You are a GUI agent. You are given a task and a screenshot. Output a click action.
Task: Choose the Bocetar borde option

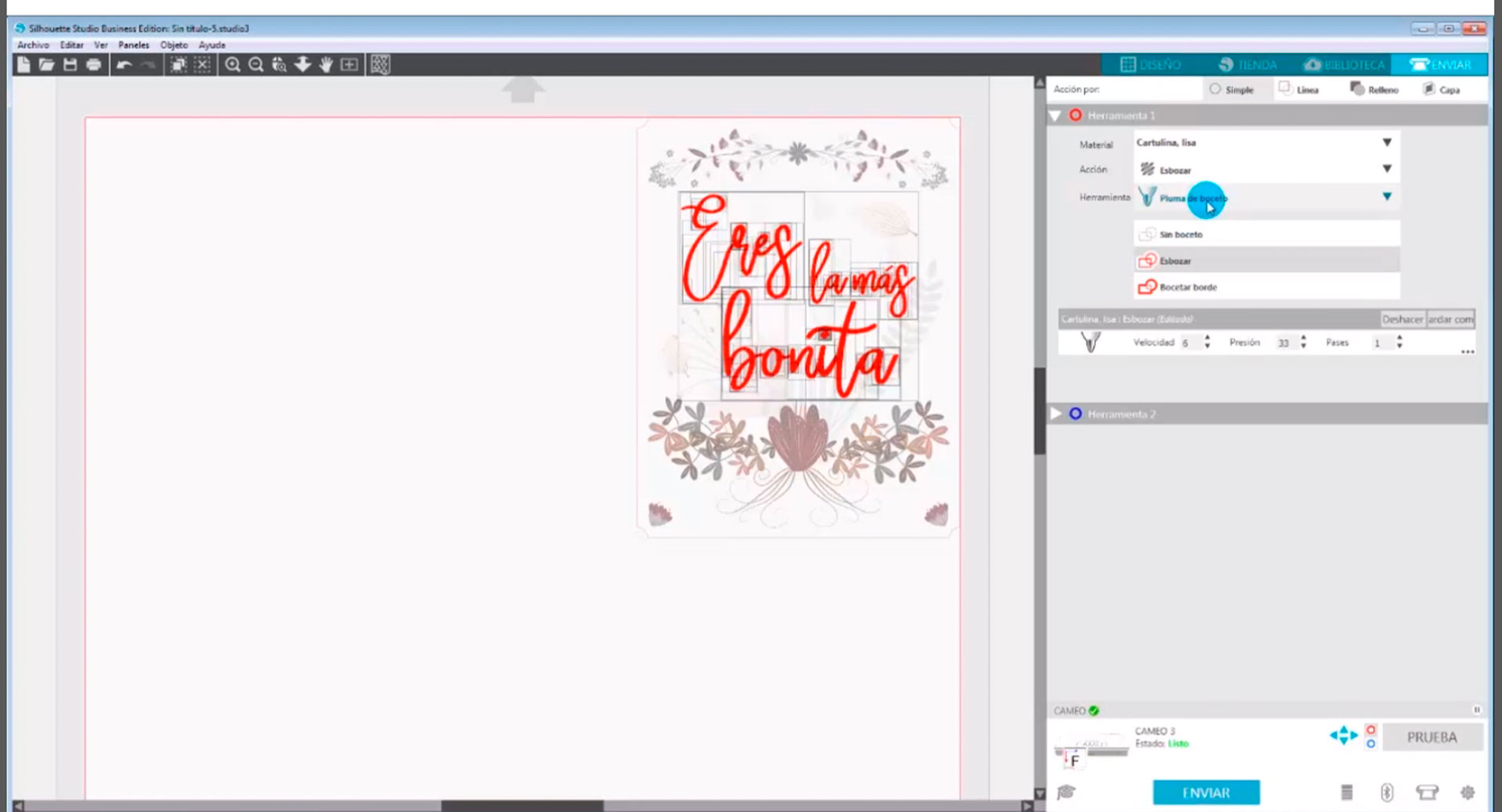coord(1267,287)
